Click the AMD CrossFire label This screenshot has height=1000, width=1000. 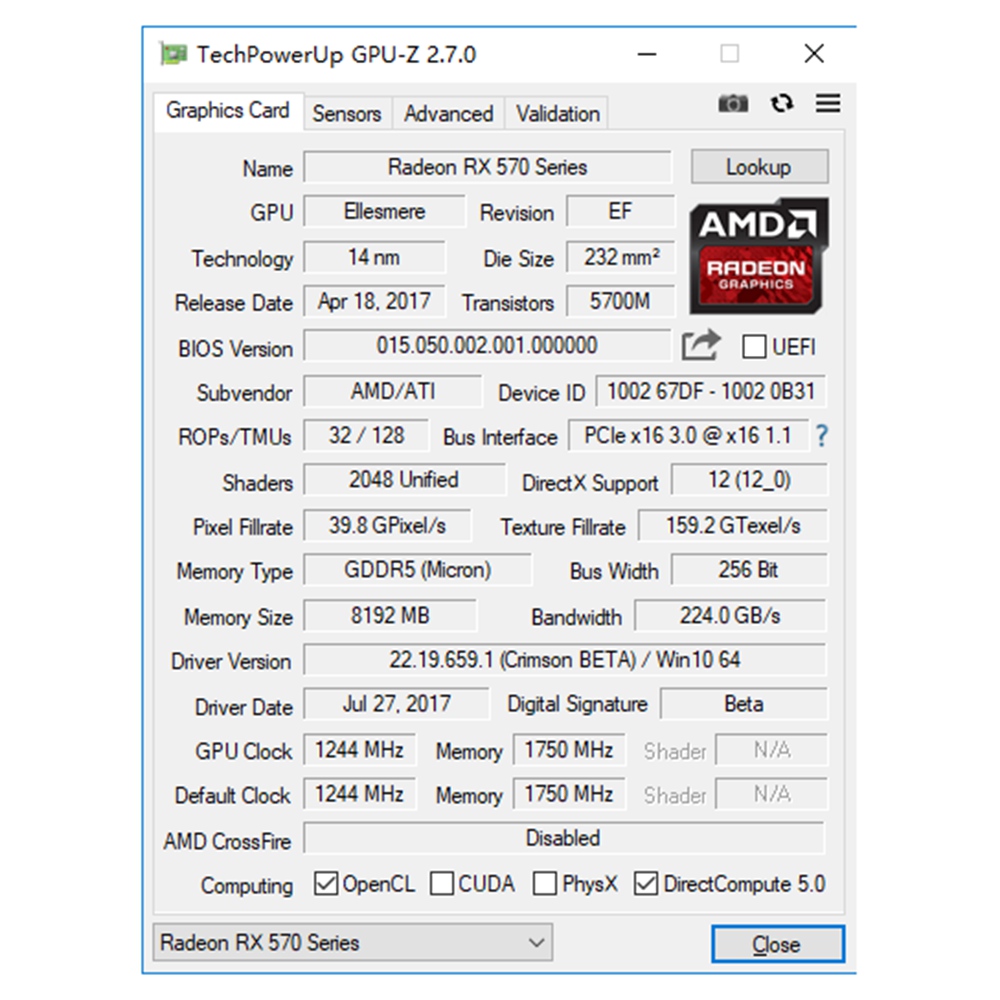(x=227, y=841)
